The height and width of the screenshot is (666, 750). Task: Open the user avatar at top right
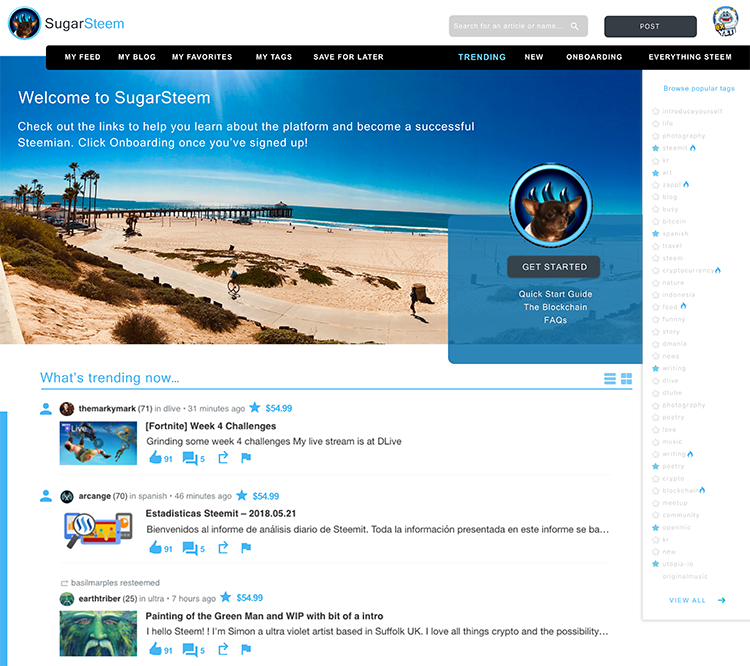pos(725,22)
